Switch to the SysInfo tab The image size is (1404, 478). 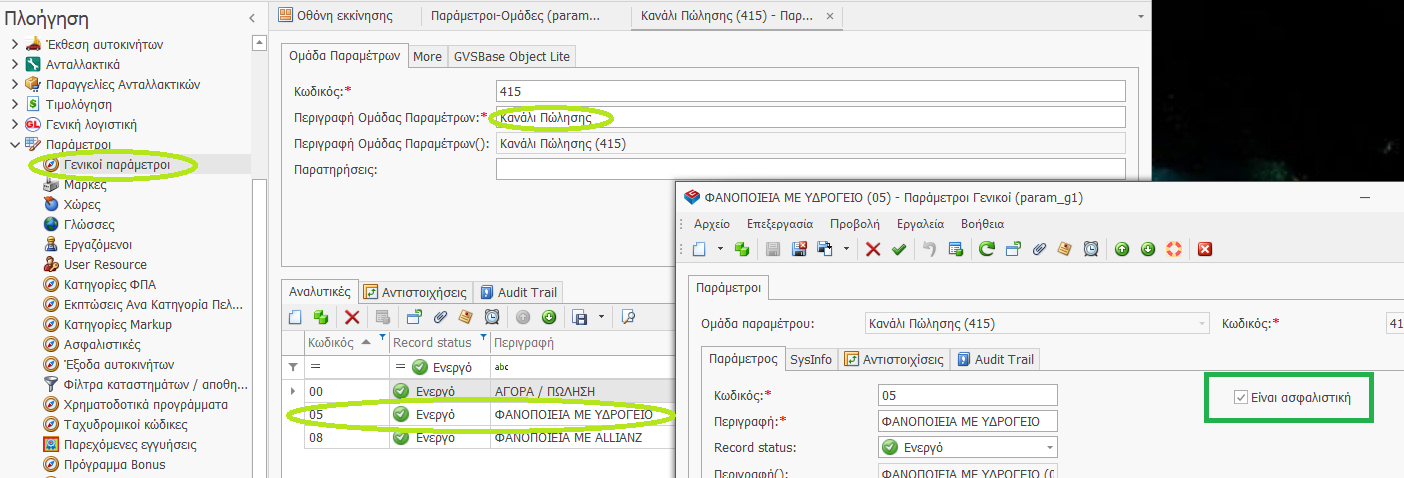810,358
